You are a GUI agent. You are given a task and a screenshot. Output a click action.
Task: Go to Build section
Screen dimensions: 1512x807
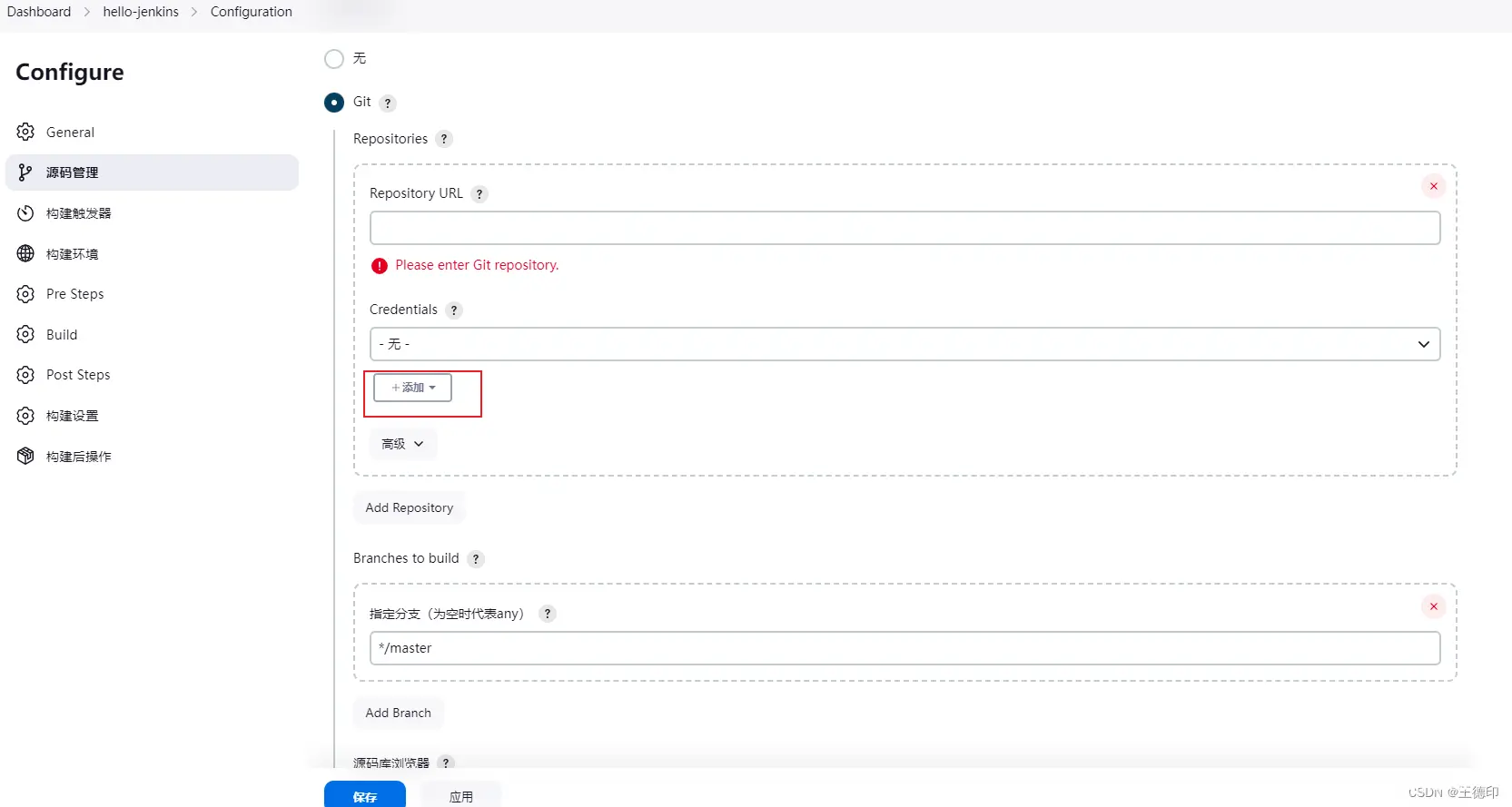[x=152, y=334]
